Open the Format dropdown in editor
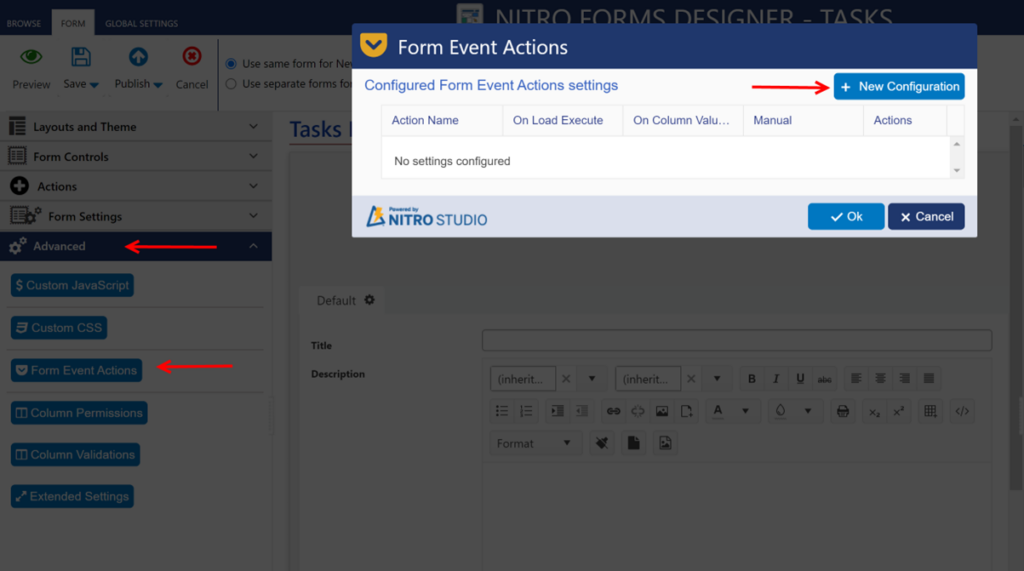This screenshot has width=1024, height=571. click(536, 443)
